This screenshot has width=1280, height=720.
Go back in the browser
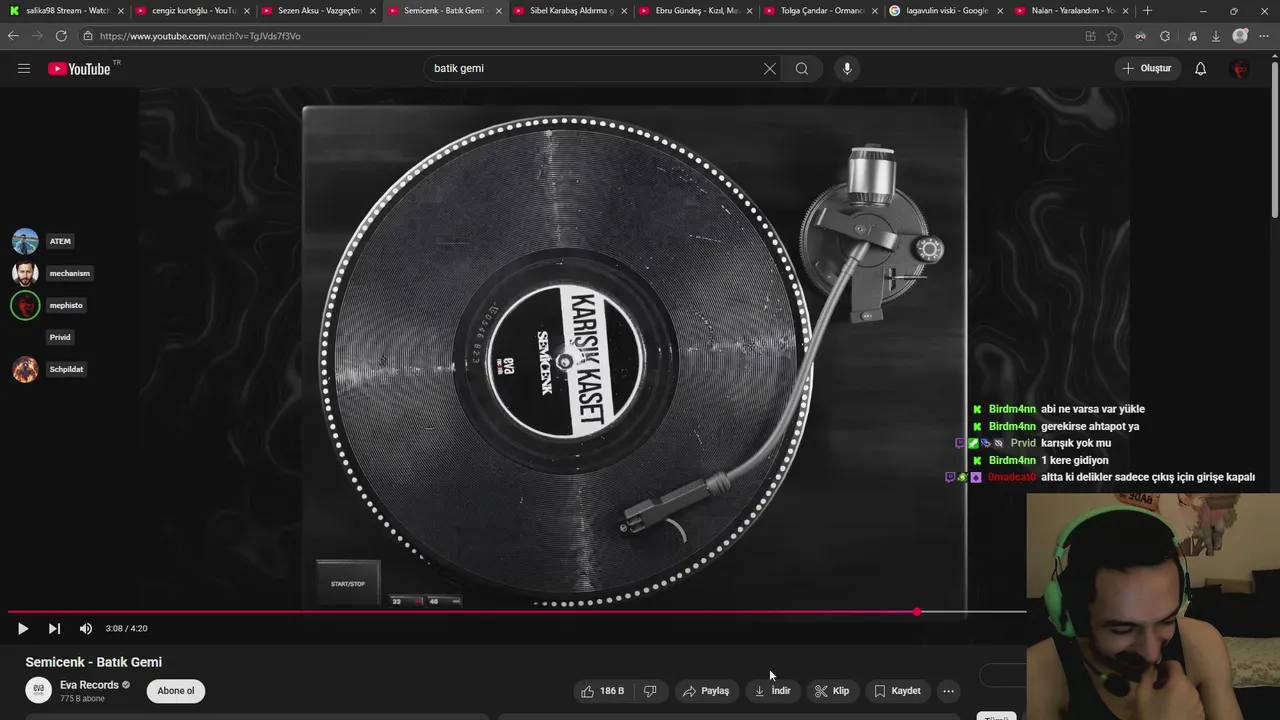click(x=13, y=36)
